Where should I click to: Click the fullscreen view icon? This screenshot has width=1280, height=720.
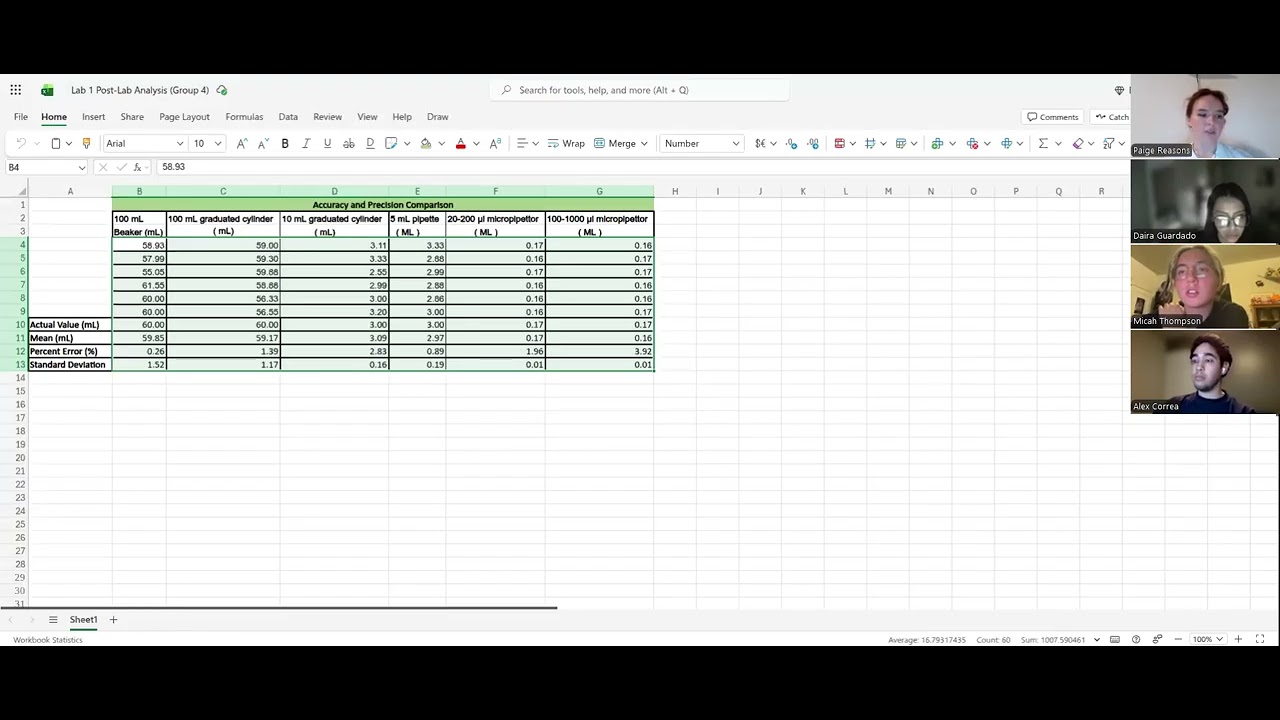point(1260,640)
